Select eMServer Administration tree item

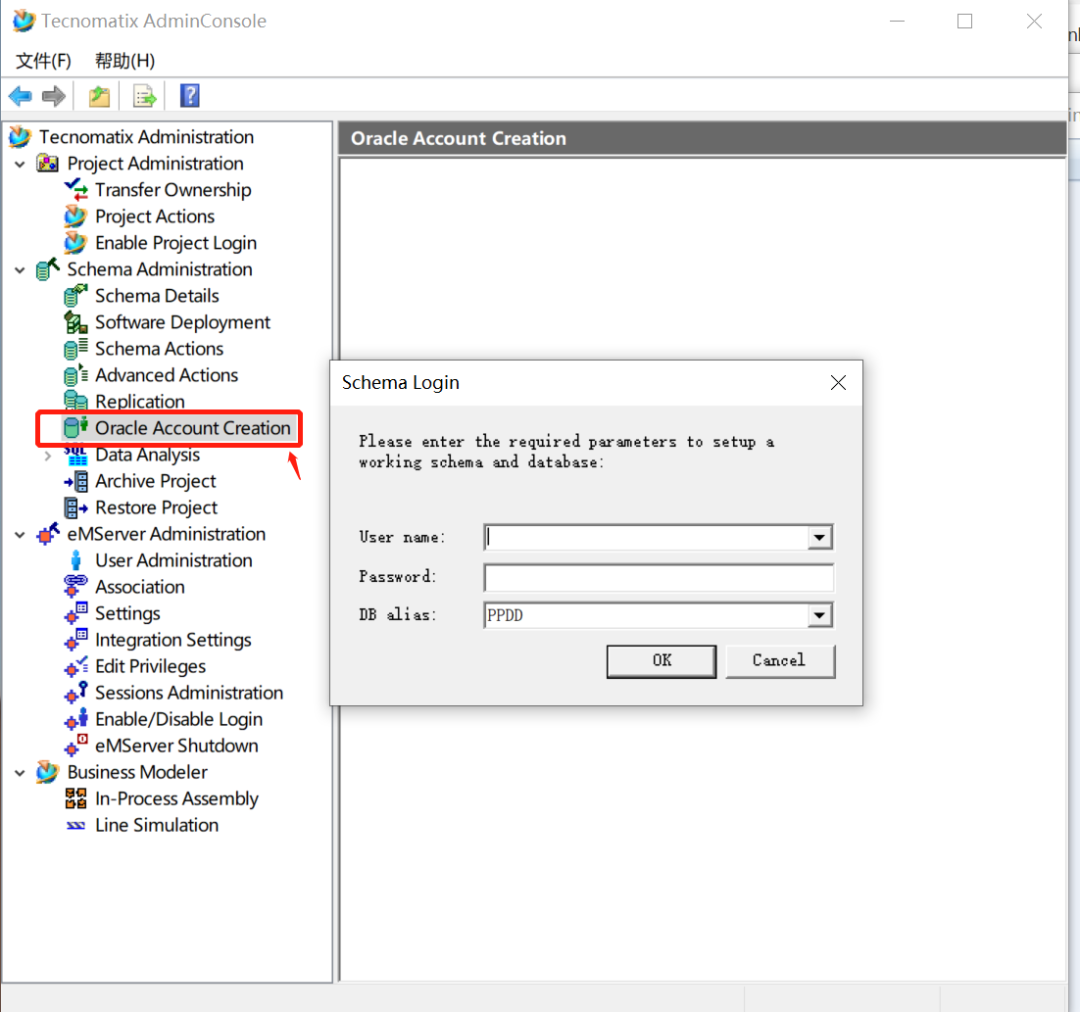[x=166, y=534]
